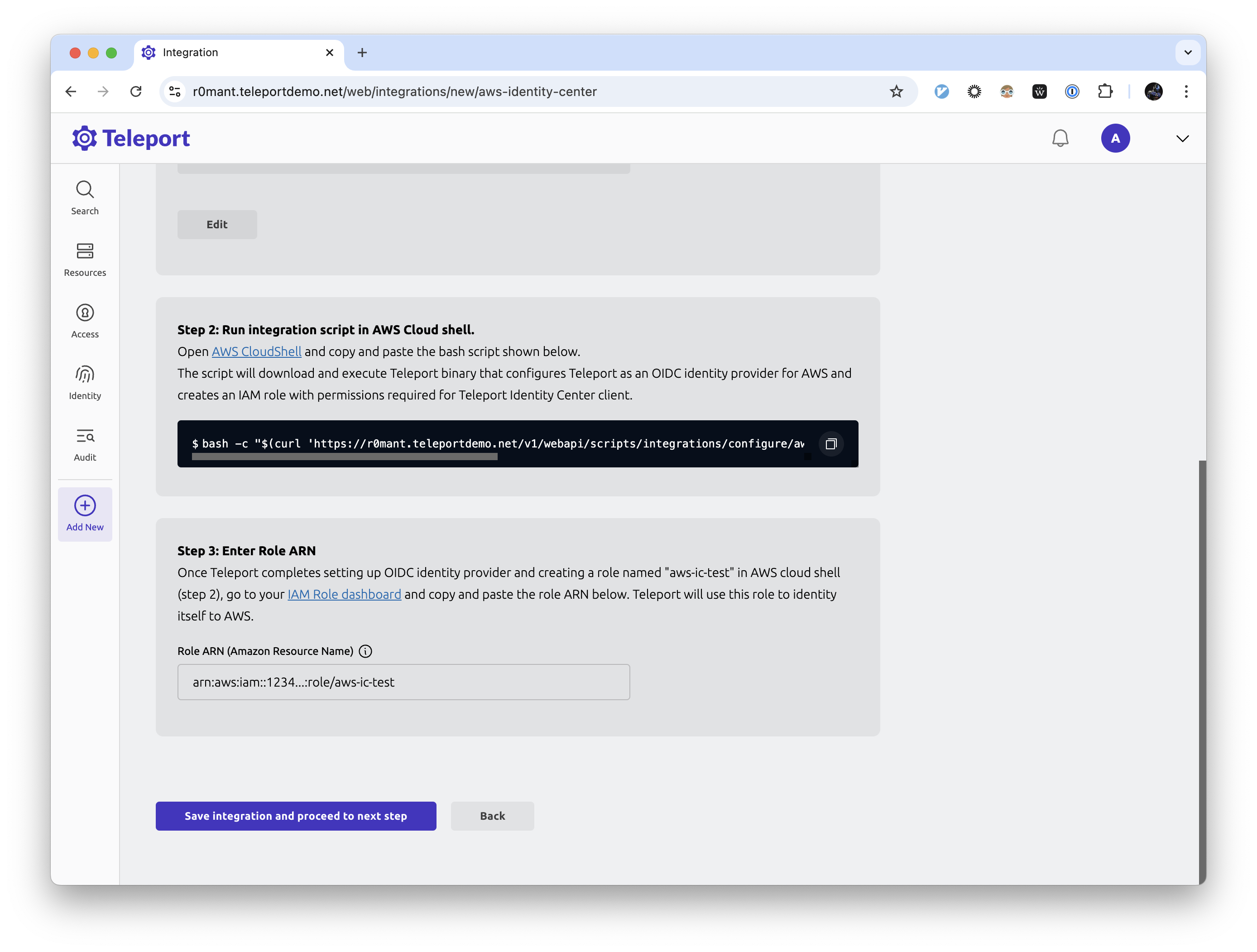Open the AWS CloudShell link
This screenshot has height=952, width=1257.
point(256,351)
